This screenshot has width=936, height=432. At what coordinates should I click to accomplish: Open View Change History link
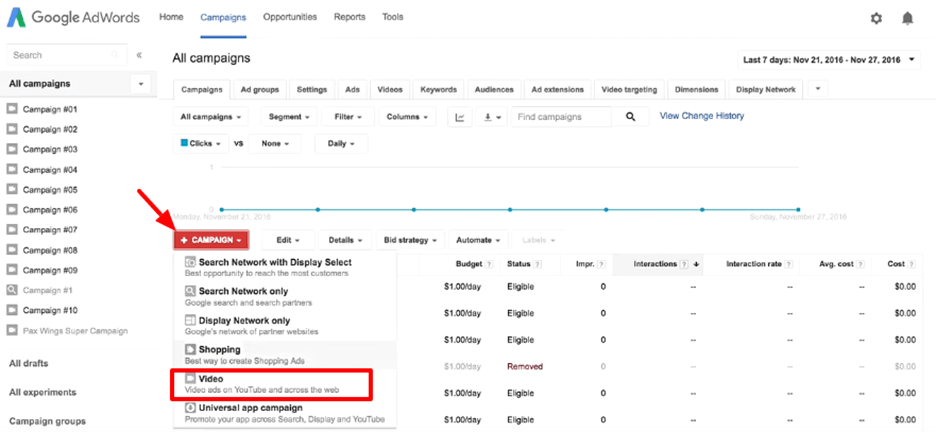pos(701,116)
